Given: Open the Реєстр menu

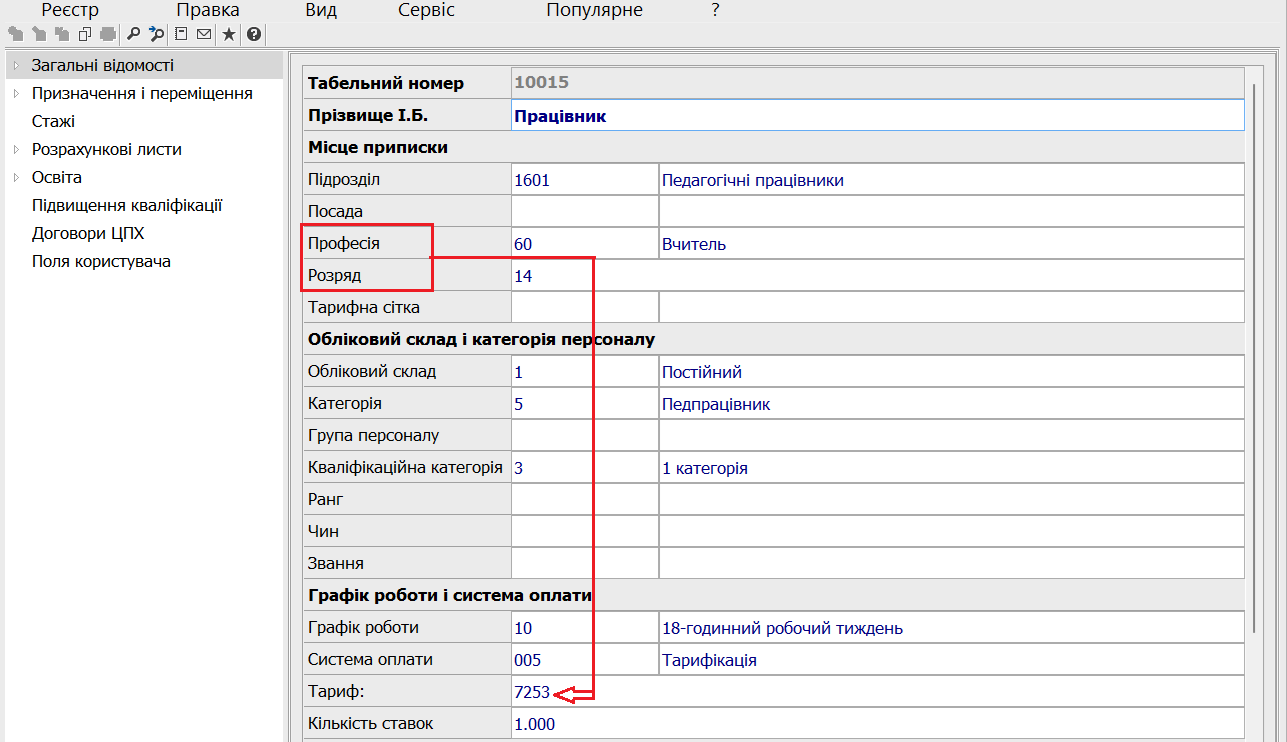Looking at the screenshot, I should [70, 10].
